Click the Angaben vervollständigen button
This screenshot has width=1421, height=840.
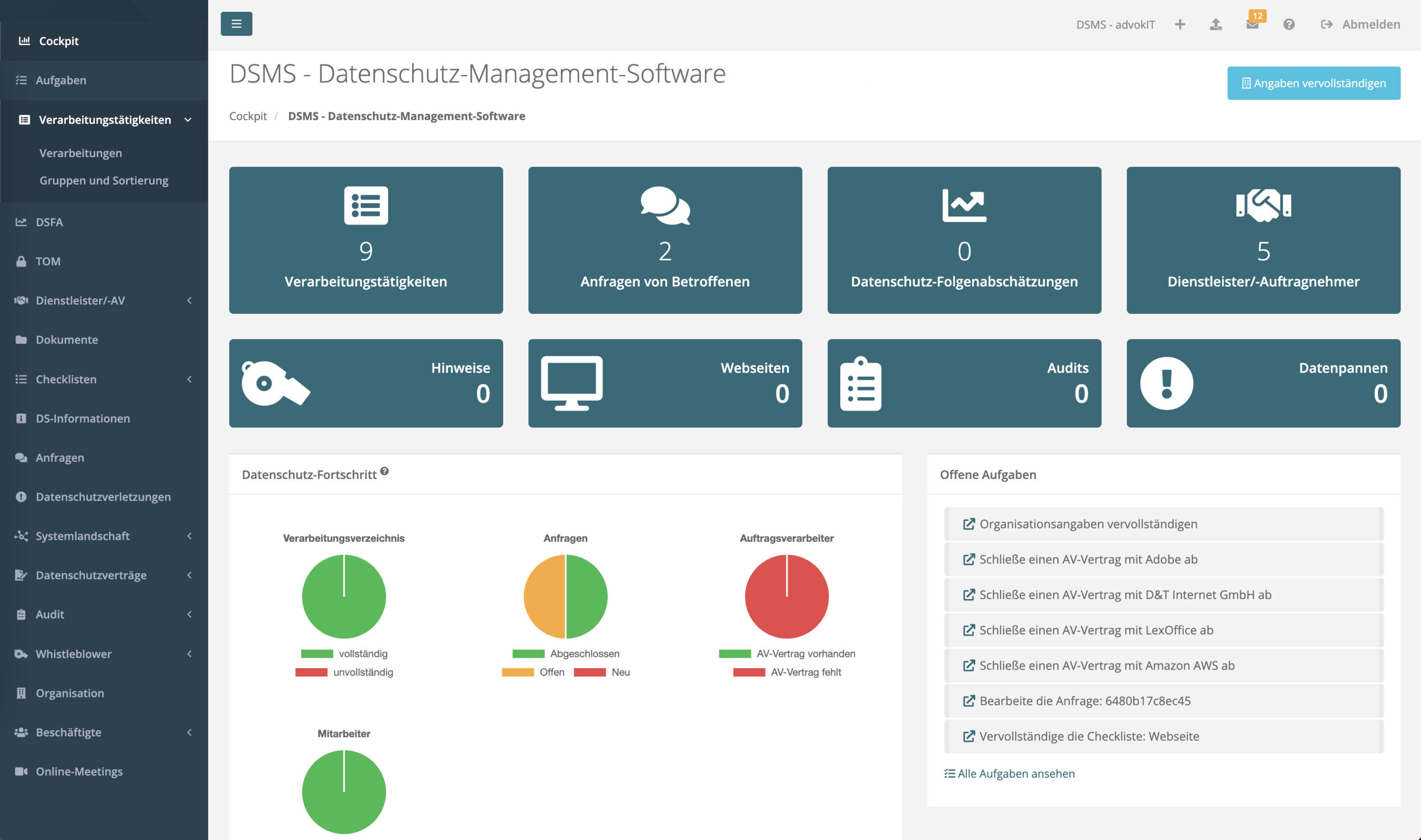pos(1313,83)
